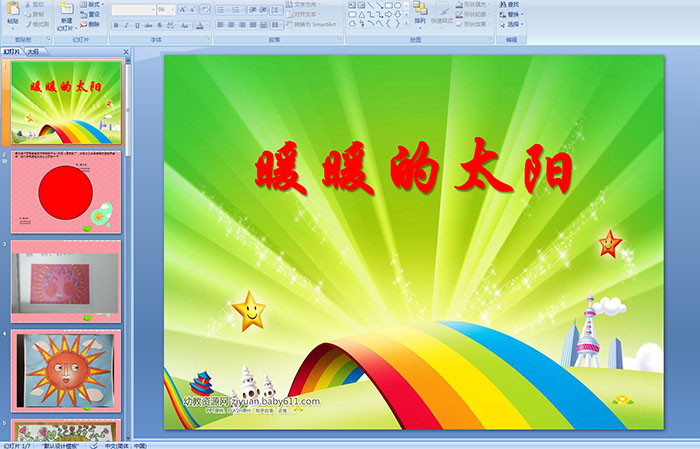Open the Drawing group dialog launcher

[x=491, y=39]
